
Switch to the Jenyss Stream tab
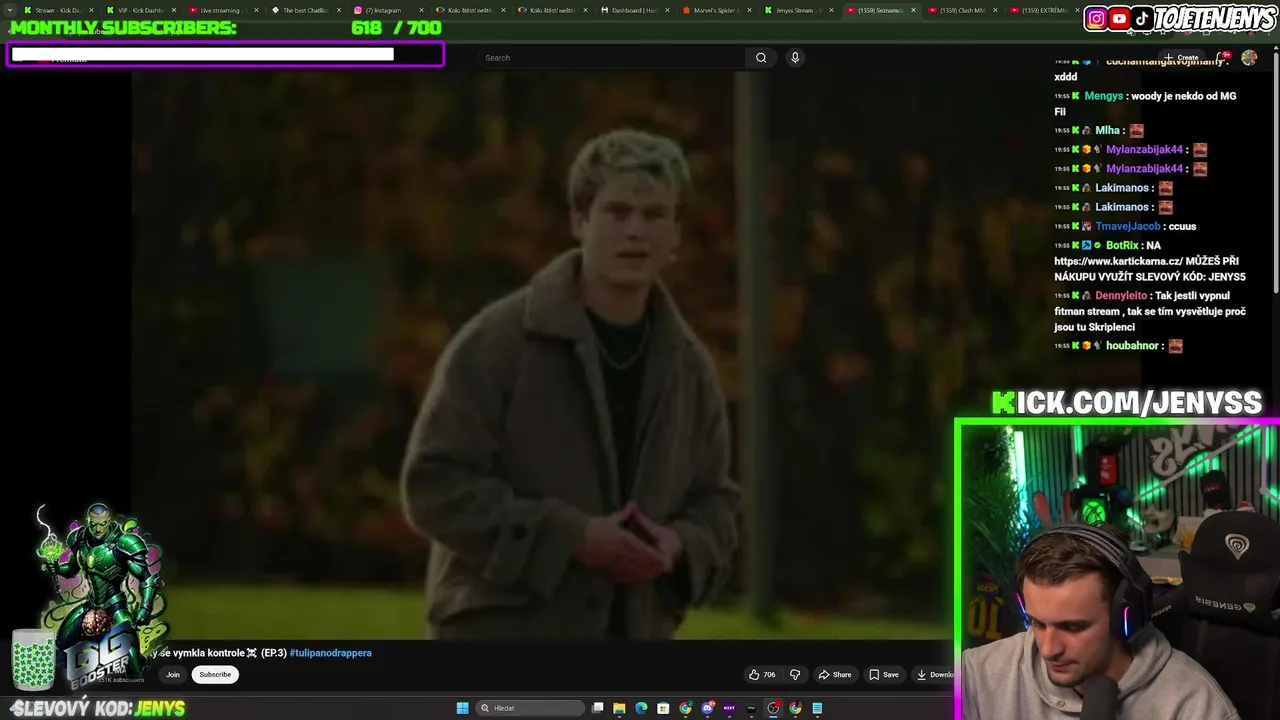coord(795,10)
